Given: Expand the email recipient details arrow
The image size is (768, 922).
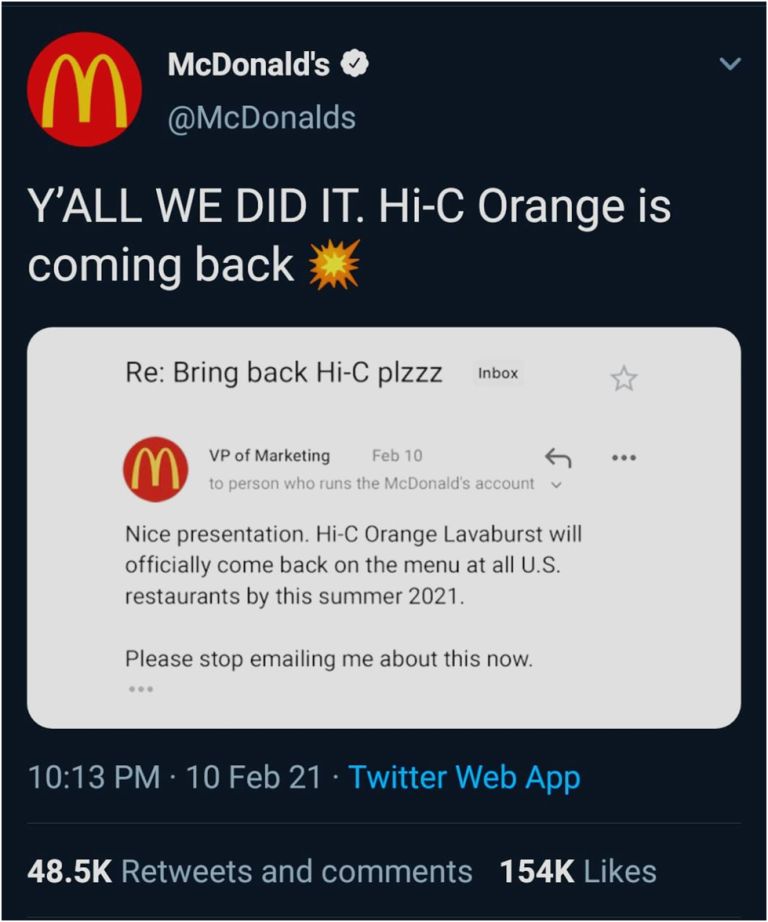Looking at the screenshot, I should (558, 485).
